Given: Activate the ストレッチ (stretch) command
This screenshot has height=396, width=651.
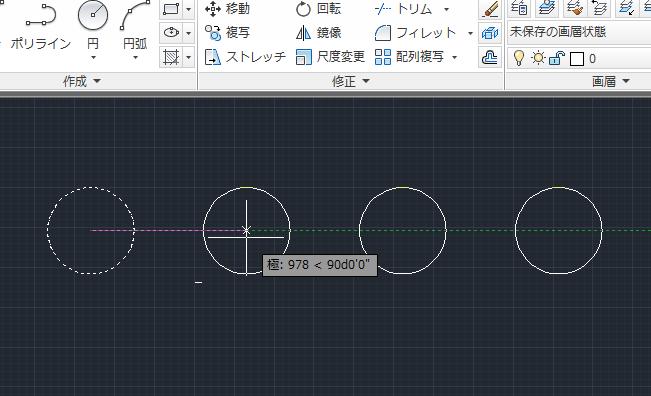Looking at the screenshot, I should click(245, 57).
